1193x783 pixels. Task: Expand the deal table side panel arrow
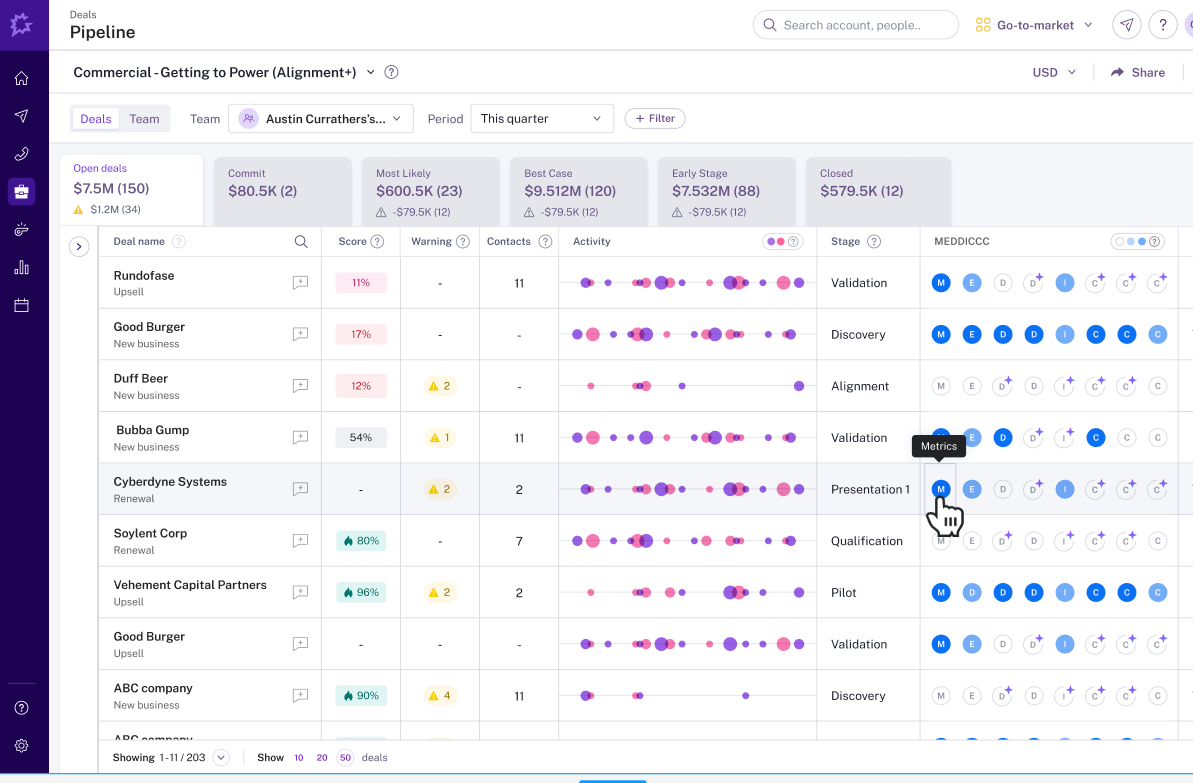click(79, 246)
